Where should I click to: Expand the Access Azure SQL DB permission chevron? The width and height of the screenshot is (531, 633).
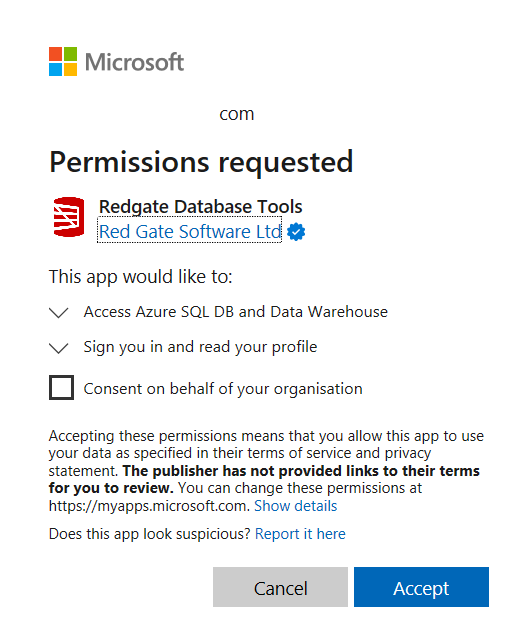coord(59,312)
